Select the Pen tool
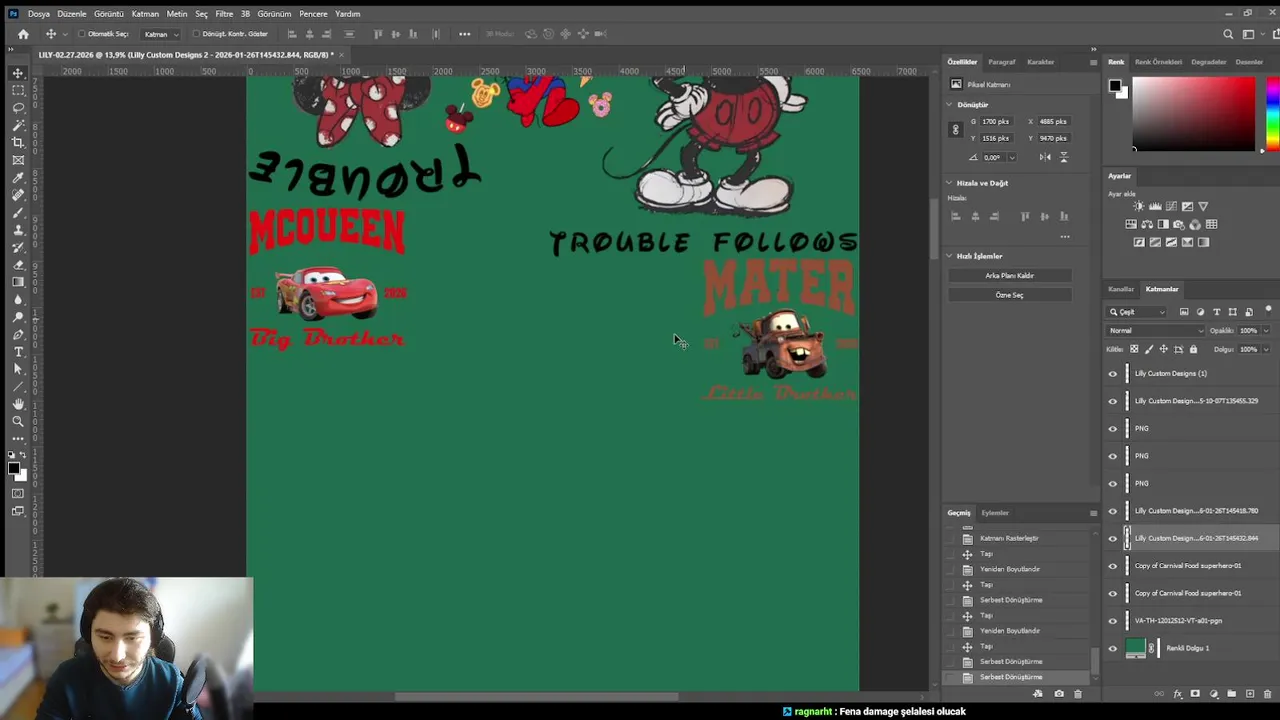This screenshot has width=1280, height=720. [x=18, y=335]
